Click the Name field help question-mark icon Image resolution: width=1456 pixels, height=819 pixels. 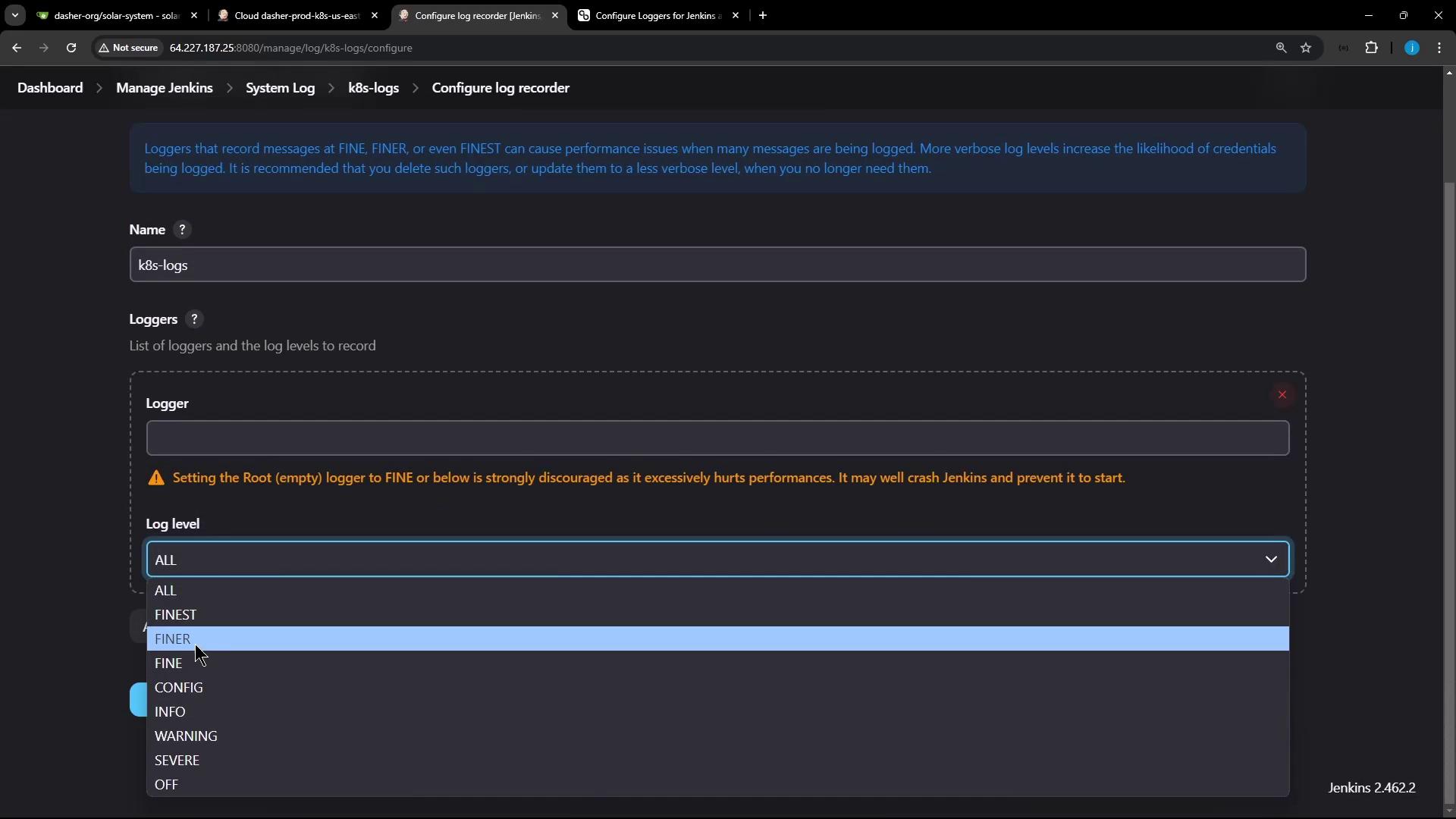click(182, 230)
